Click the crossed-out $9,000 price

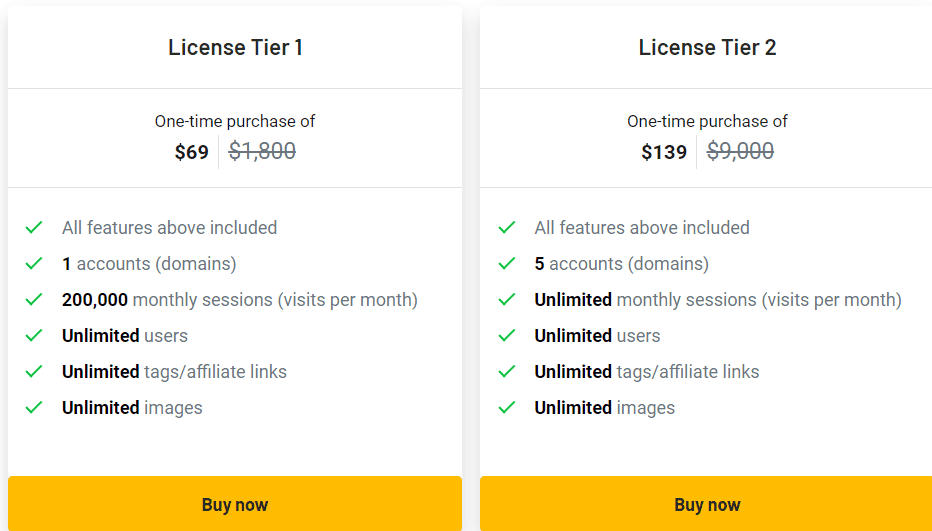pos(740,151)
